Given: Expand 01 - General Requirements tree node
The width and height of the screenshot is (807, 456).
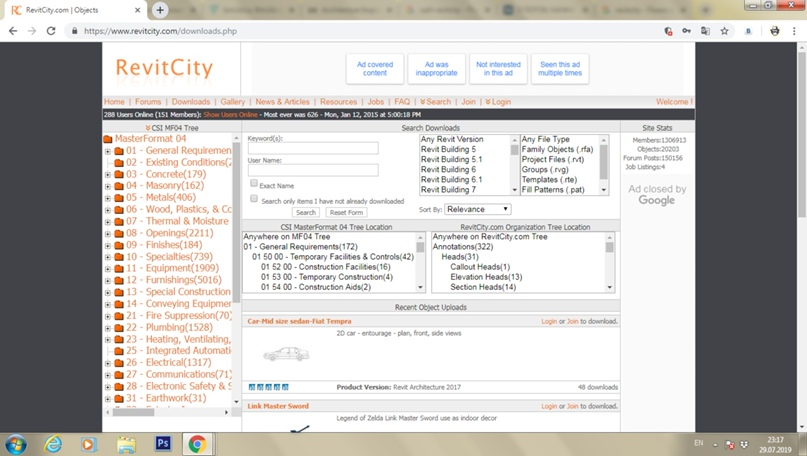Looking at the screenshot, I should [108, 151].
